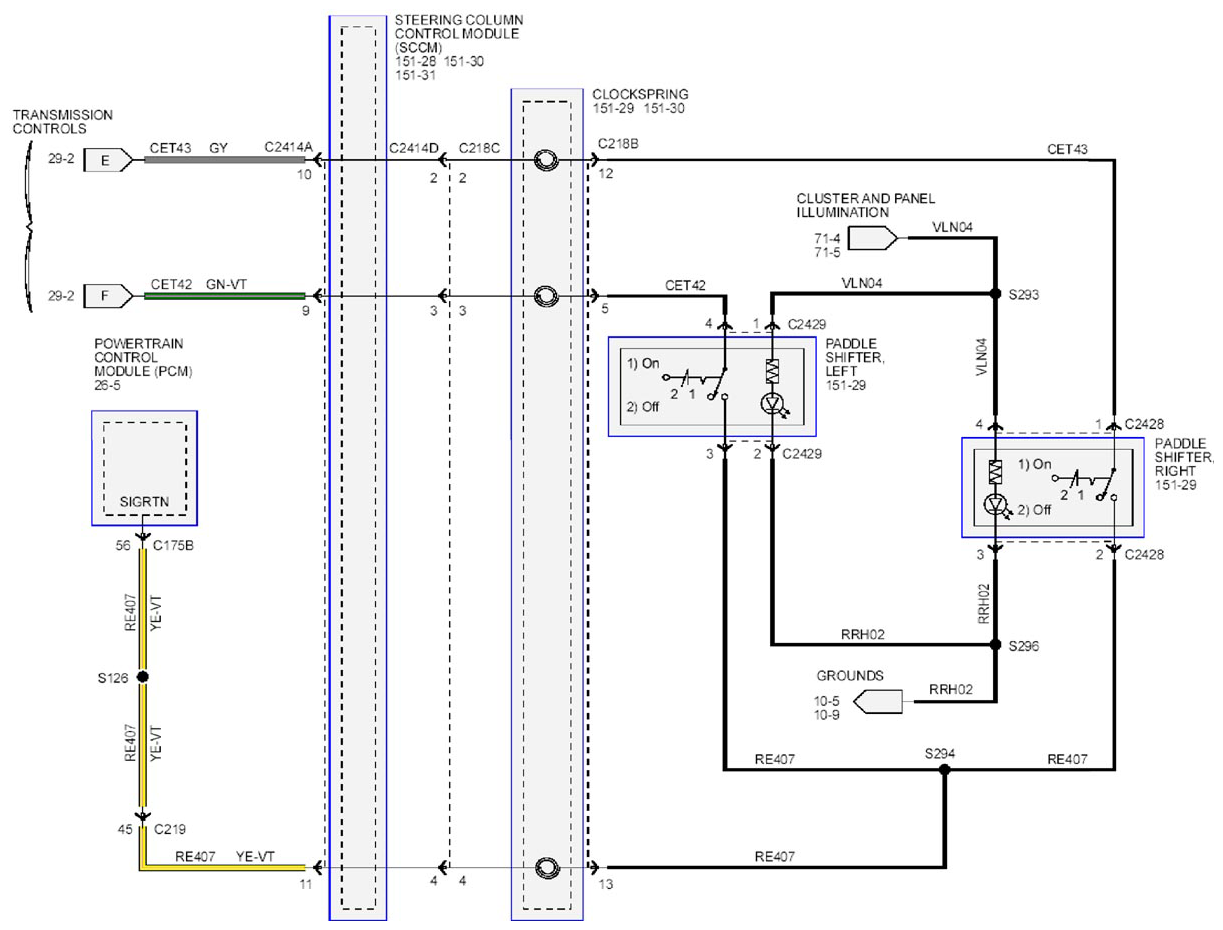Click the E connector arrow for Transmission Controls
Screen dimensions: 1223x930
(108, 160)
